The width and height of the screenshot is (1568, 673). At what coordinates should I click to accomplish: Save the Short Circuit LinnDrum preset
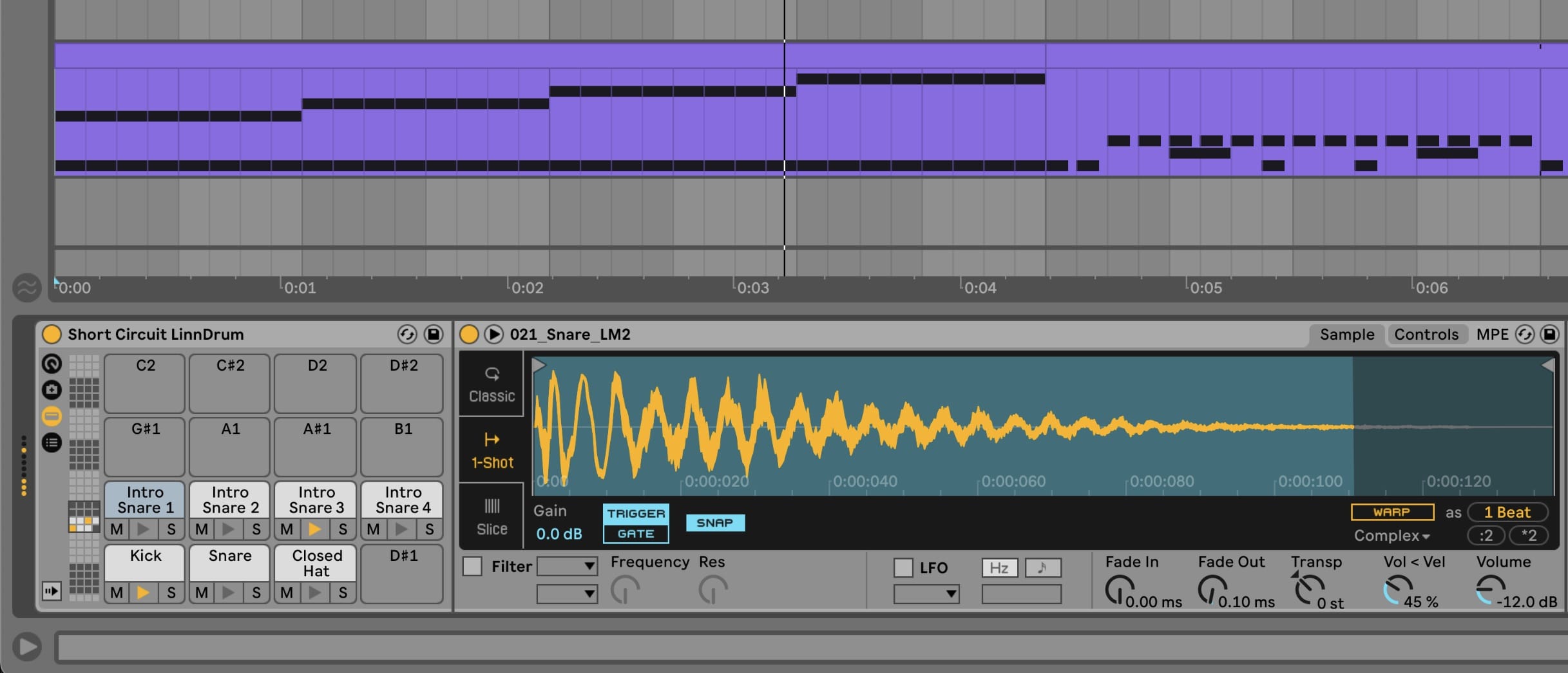click(434, 334)
